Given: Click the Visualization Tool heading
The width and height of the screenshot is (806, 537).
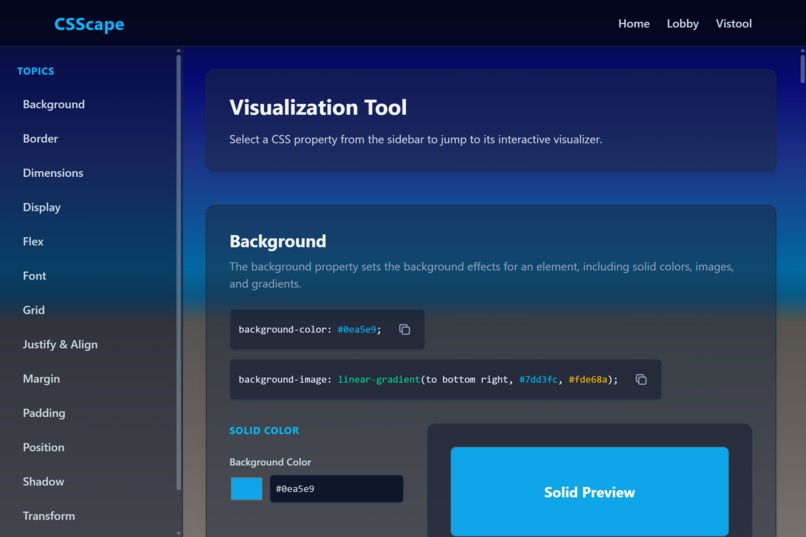Looking at the screenshot, I should coord(318,107).
